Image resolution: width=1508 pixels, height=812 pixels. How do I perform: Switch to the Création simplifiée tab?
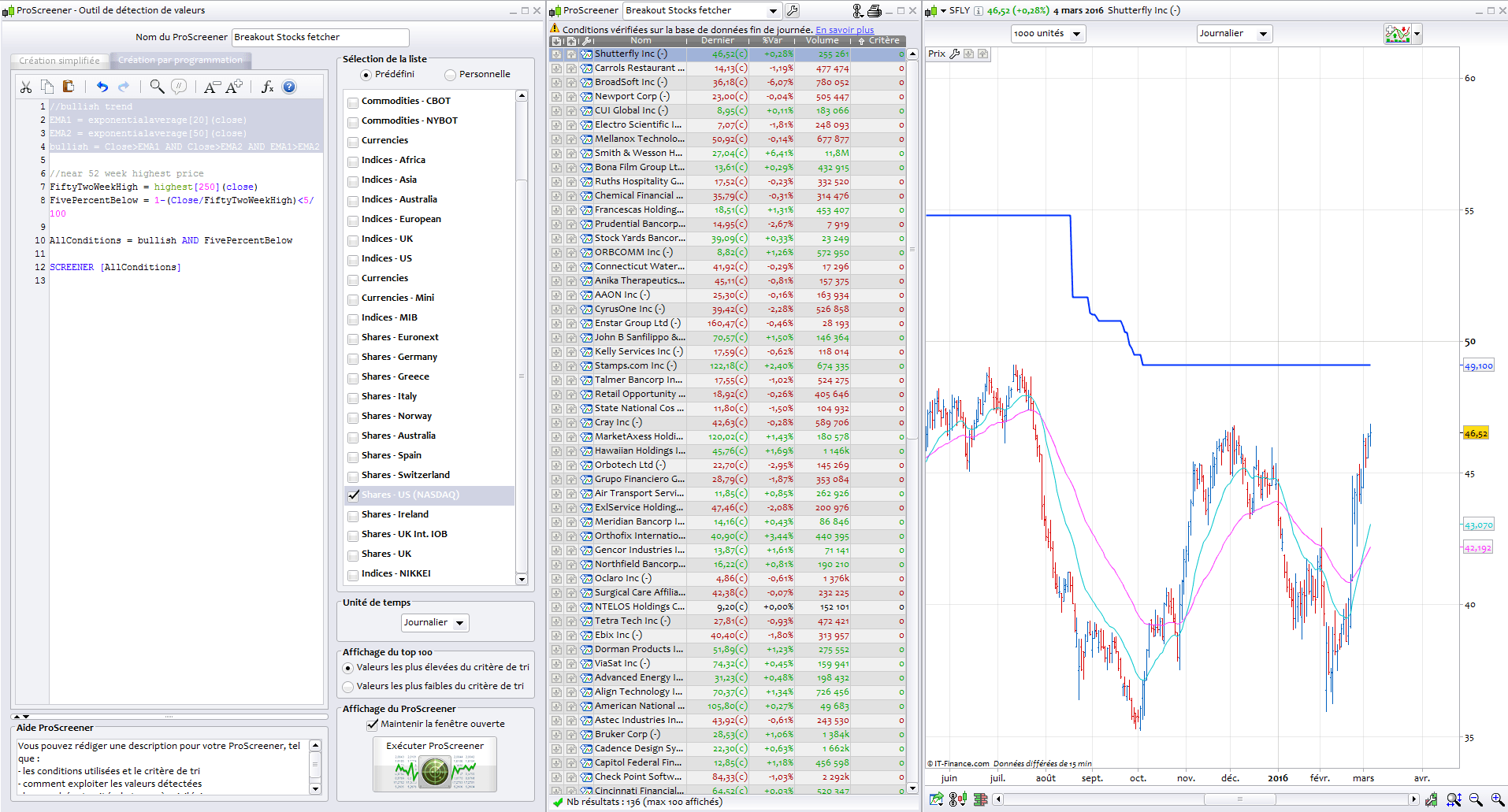[x=58, y=60]
